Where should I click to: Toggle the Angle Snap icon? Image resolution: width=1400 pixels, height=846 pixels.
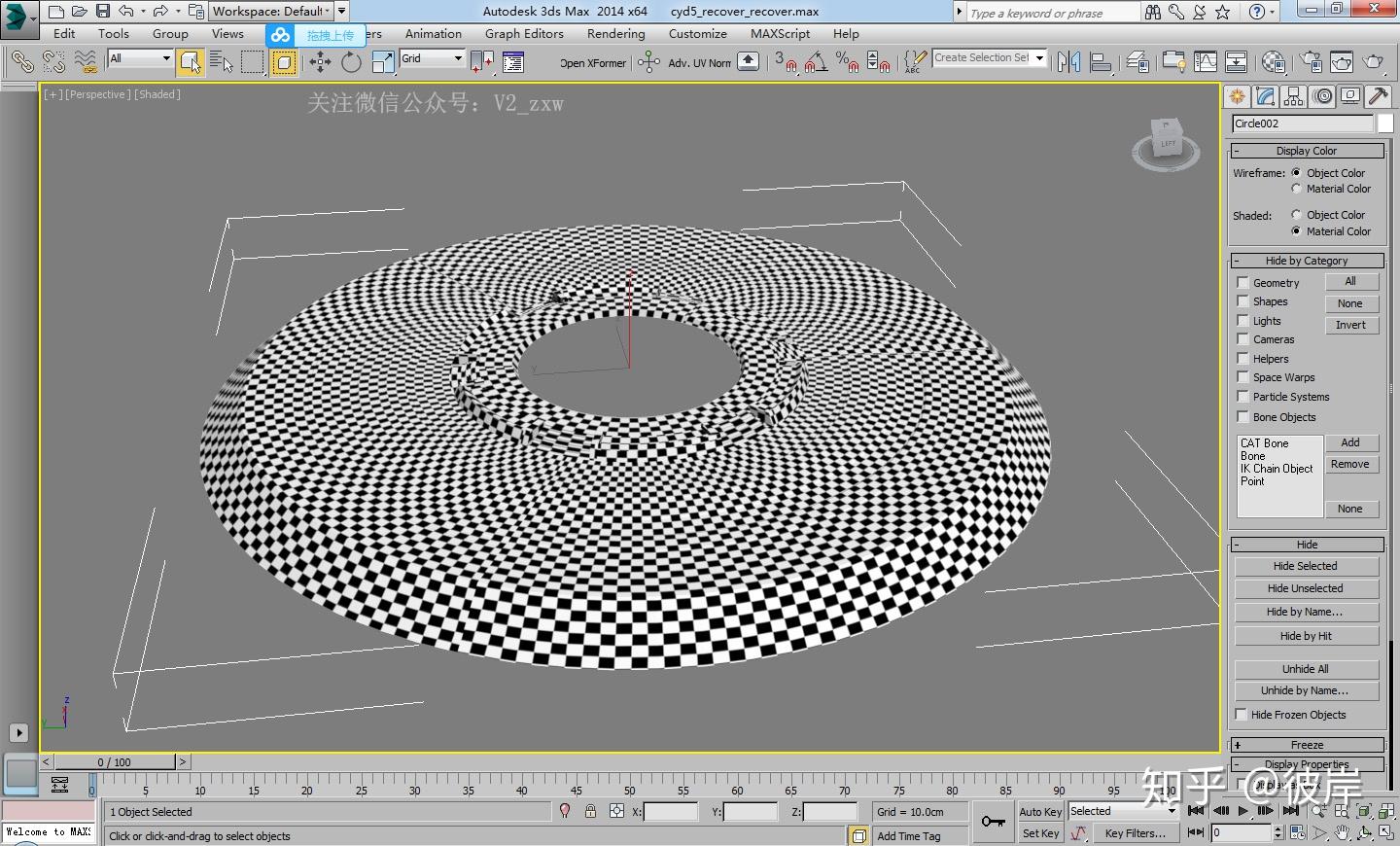[816, 63]
